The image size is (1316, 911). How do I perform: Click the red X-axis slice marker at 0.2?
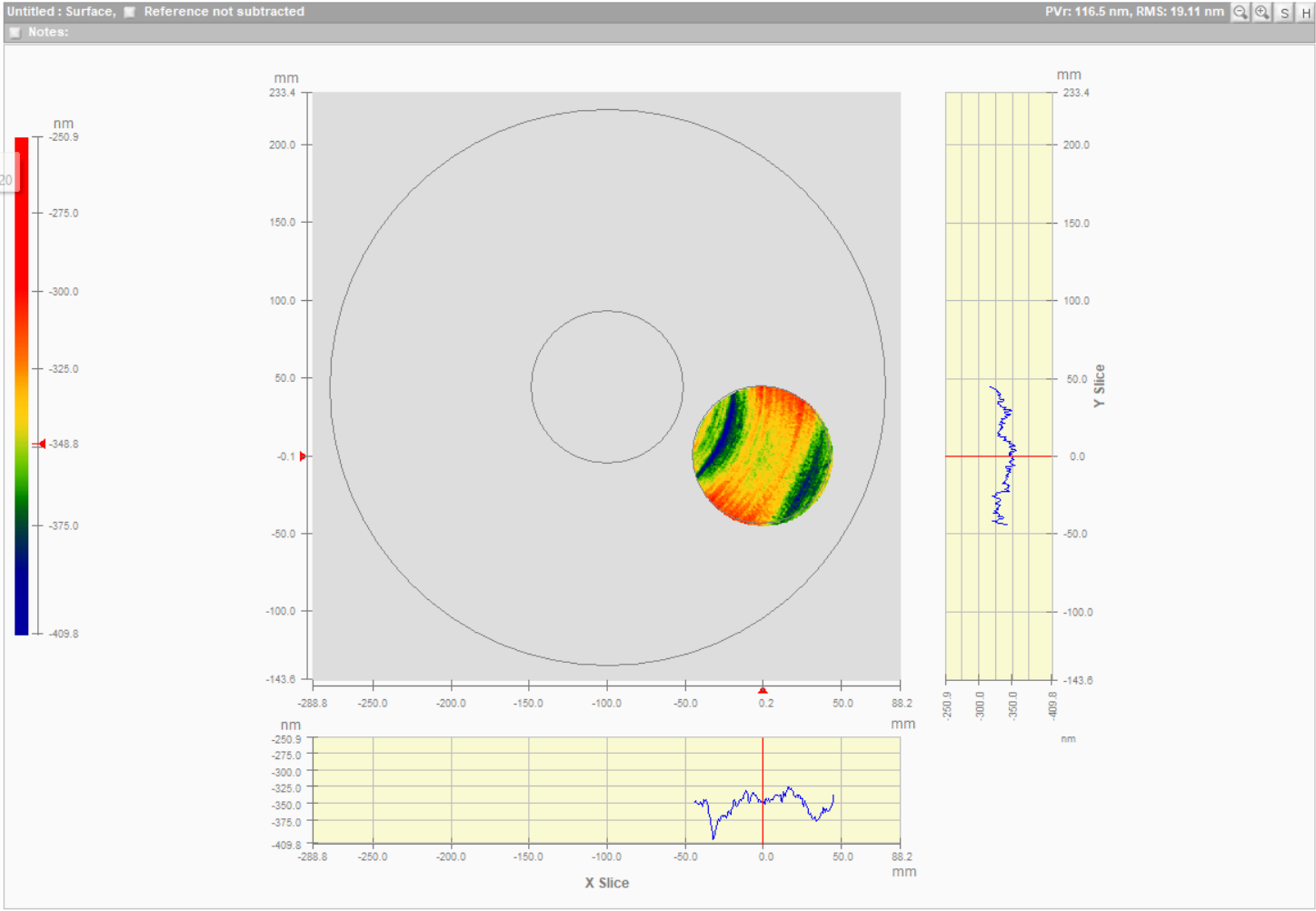point(763,690)
